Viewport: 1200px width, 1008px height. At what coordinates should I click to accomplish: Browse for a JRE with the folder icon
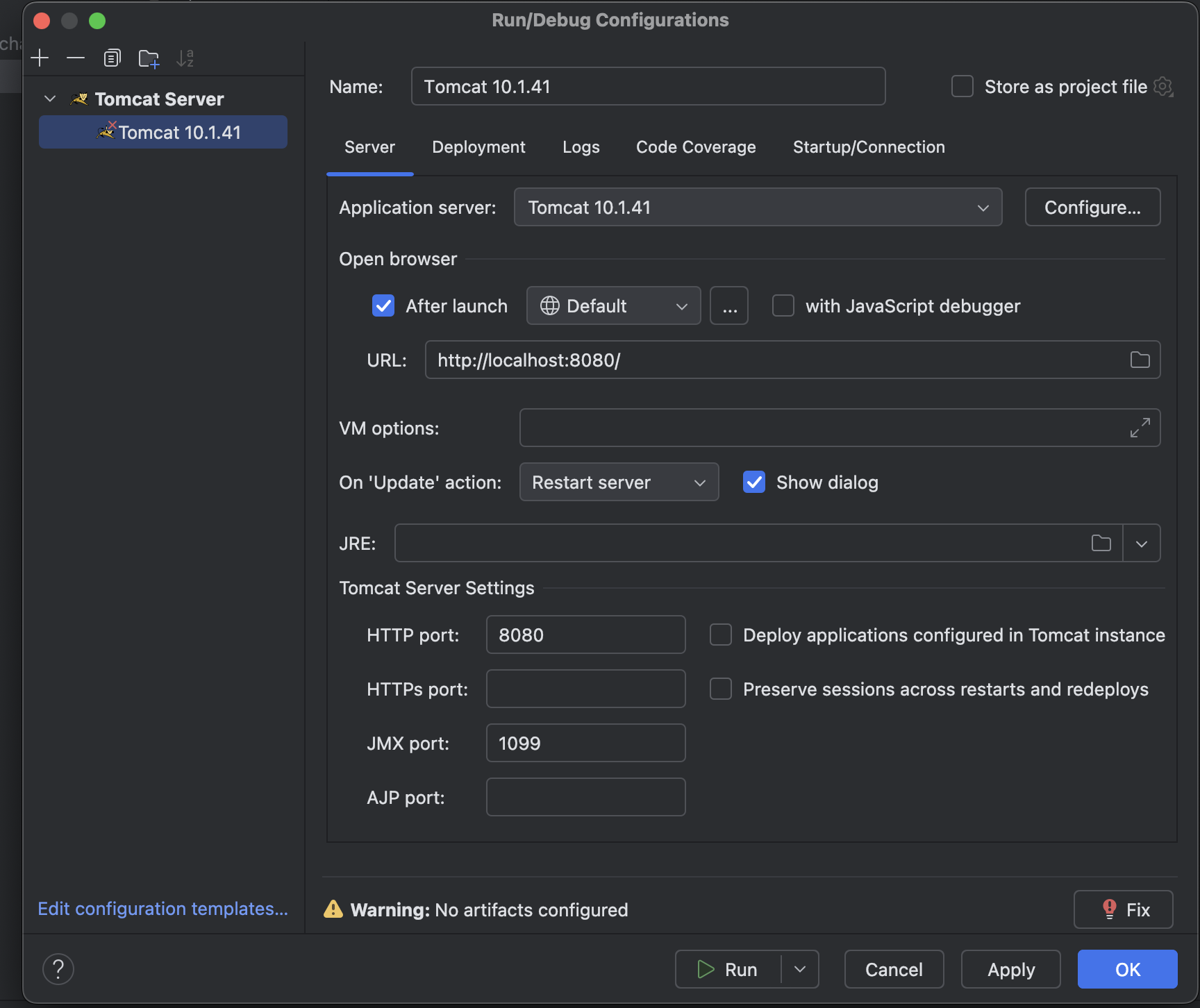click(x=1101, y=543)
